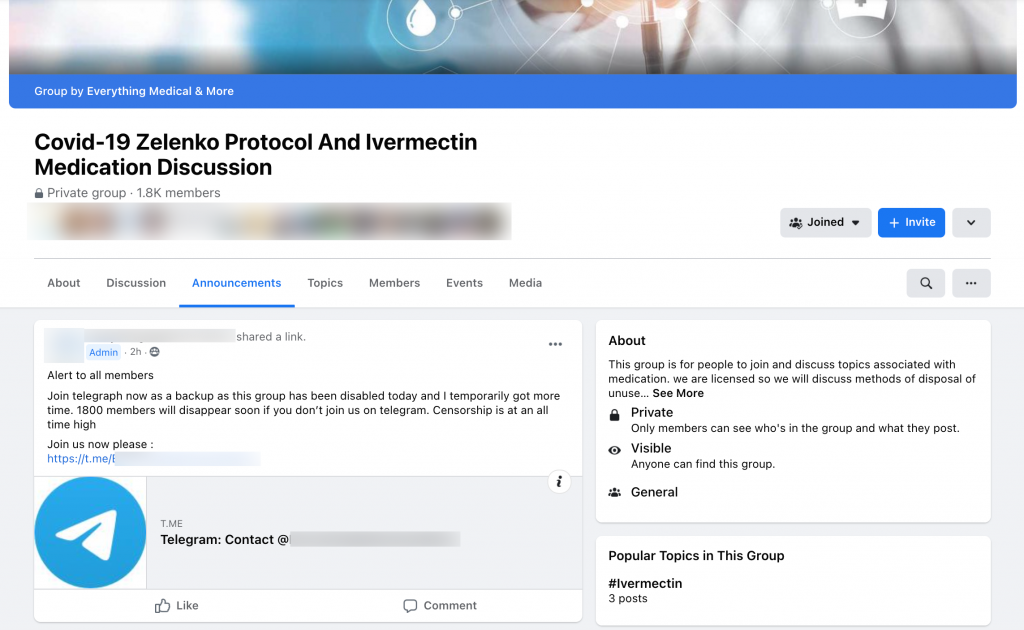
Task: Open the #Ivermectin topic link
Action: [643, 582]
